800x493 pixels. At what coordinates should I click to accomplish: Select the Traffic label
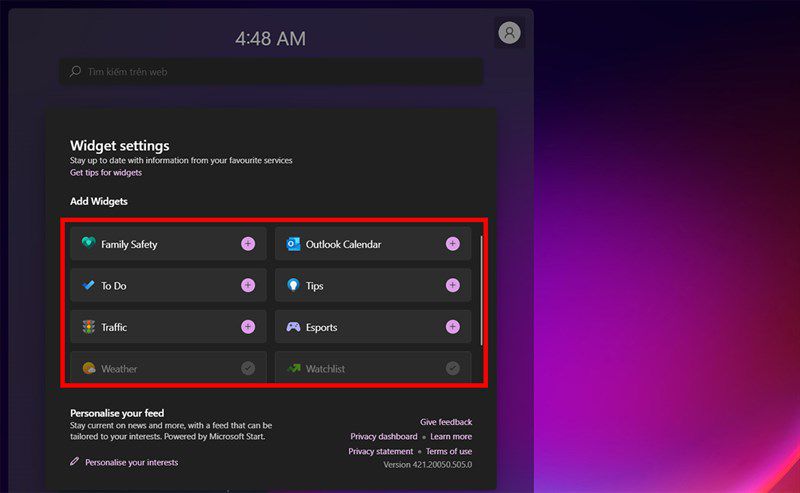114,327
